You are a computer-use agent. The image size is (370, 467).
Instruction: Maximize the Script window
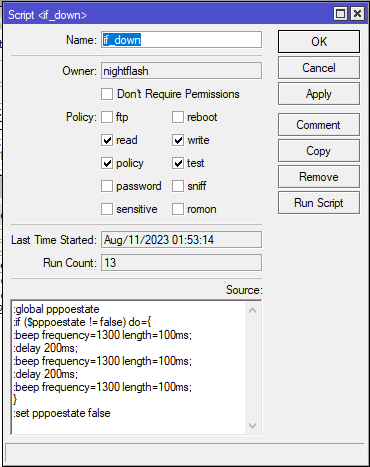click(x=340, y=14)
